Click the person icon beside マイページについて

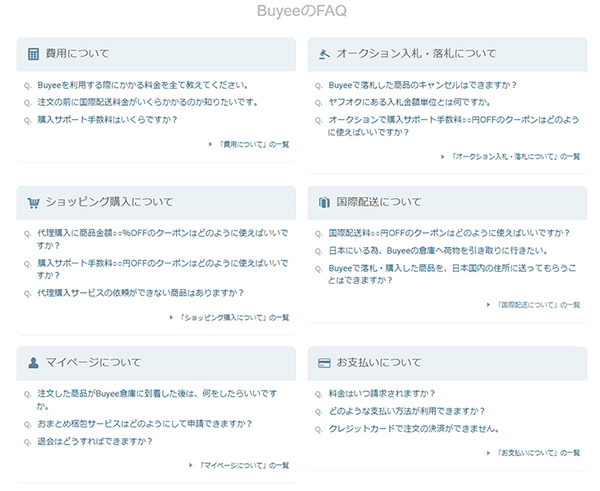[x=34, y=363]
